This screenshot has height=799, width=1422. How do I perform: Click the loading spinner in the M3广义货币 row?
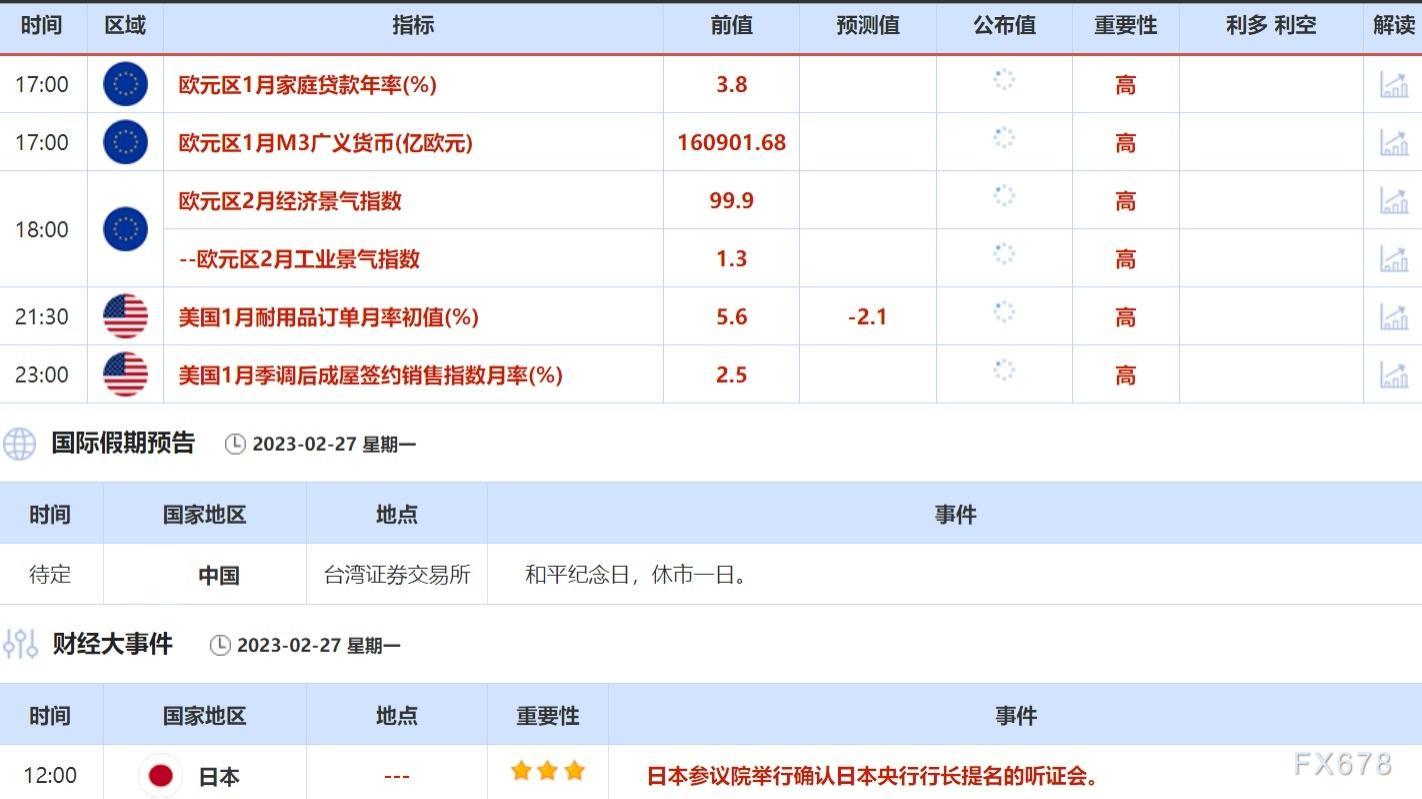[1004, 138]
